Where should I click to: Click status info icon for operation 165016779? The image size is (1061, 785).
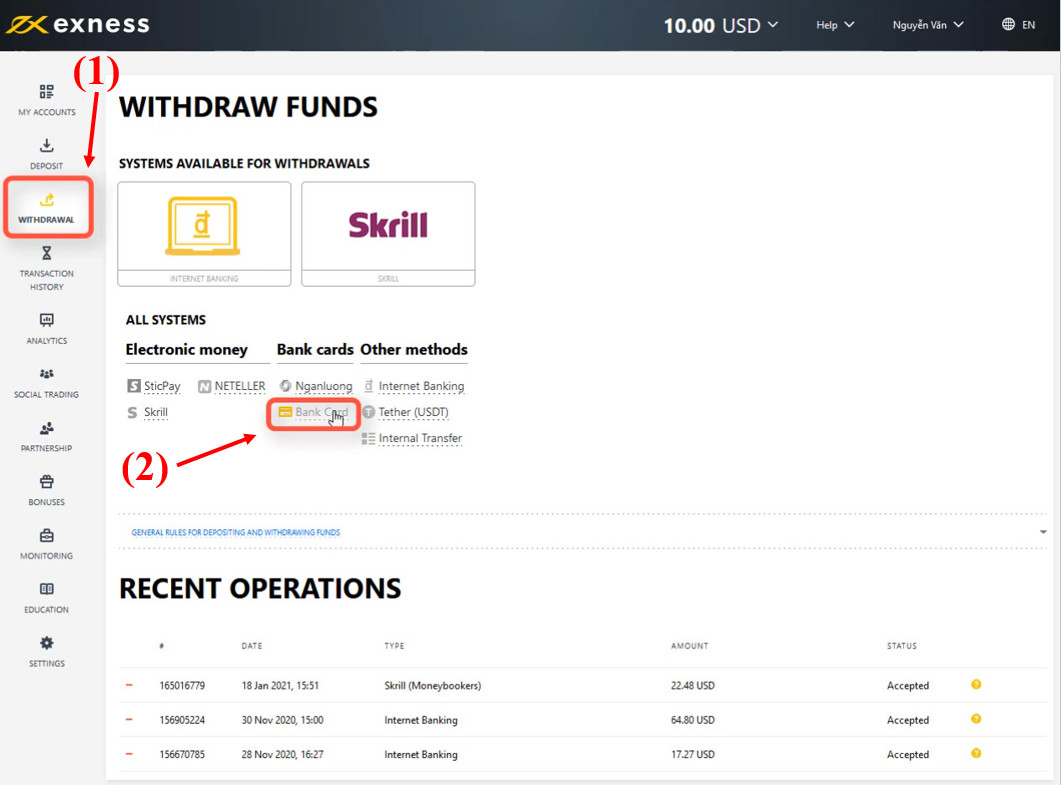[976, 684]
